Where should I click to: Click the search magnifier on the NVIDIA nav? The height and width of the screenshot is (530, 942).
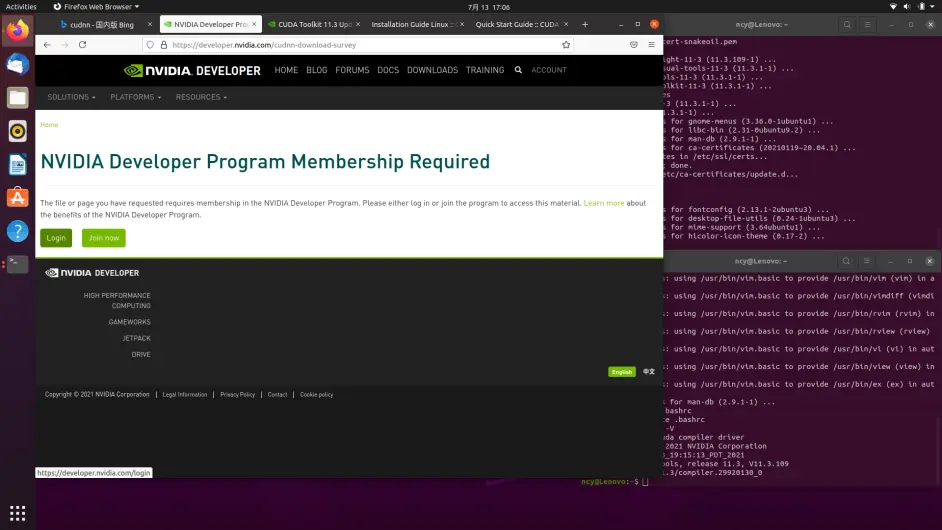tap(518, 70)
